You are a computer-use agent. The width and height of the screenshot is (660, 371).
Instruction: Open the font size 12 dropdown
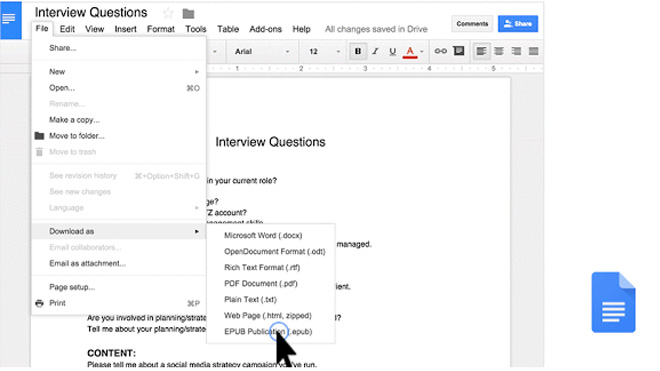(323, 51)
